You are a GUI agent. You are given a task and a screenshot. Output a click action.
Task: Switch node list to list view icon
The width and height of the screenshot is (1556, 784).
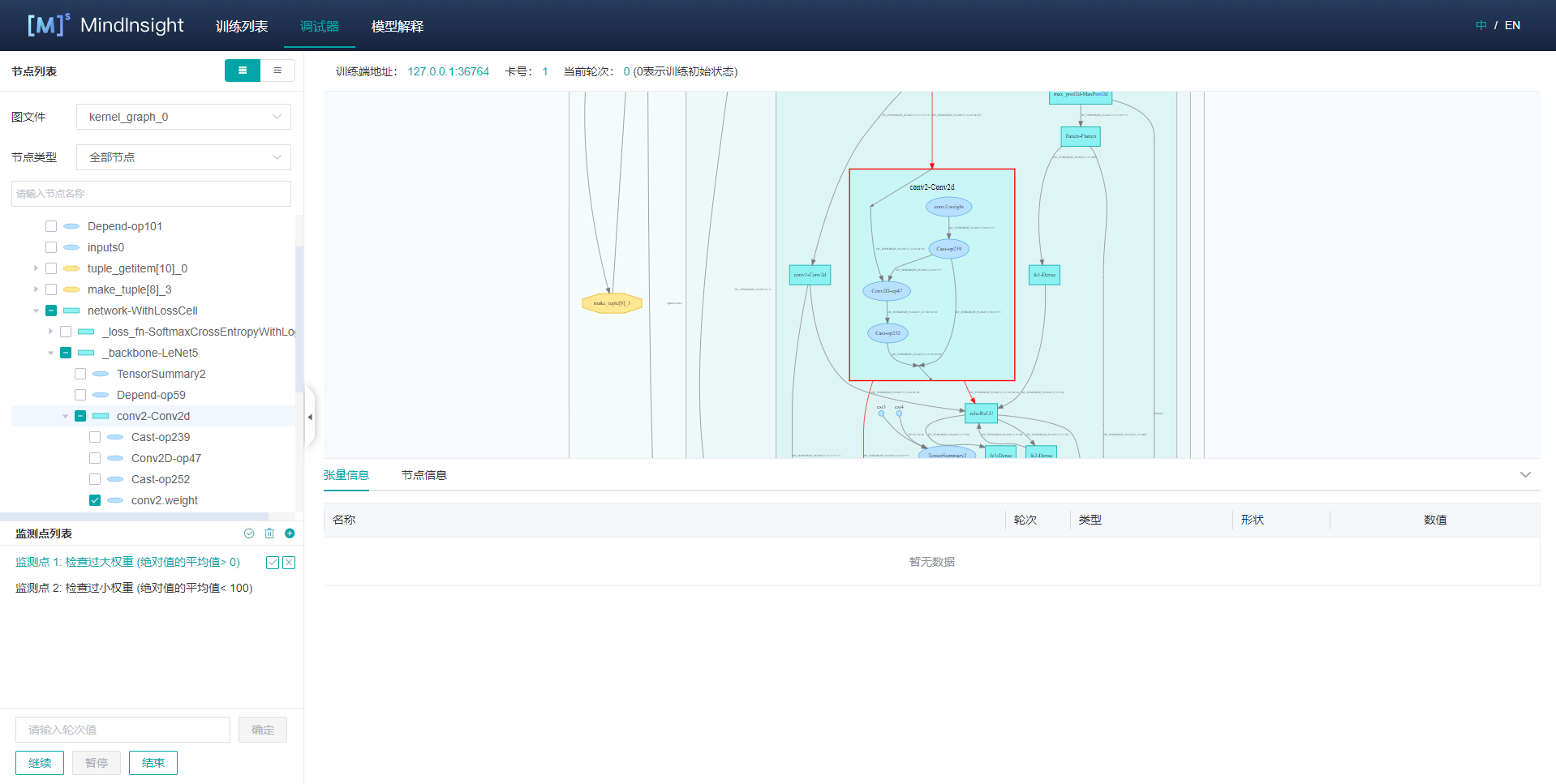[277, 71]
